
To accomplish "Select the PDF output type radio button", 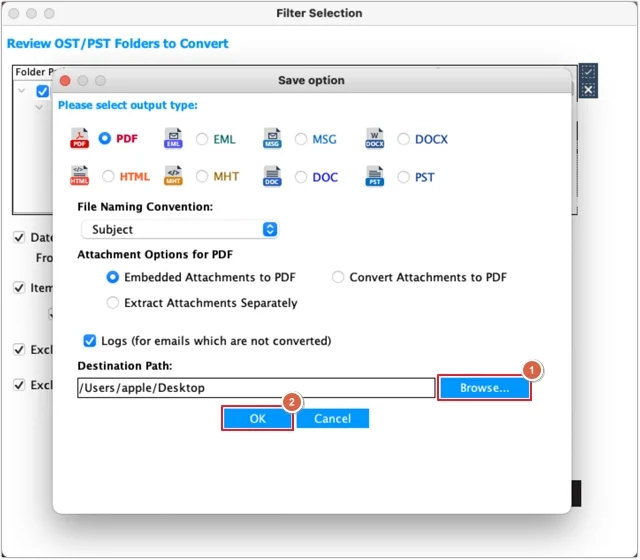I will point(104,138).
